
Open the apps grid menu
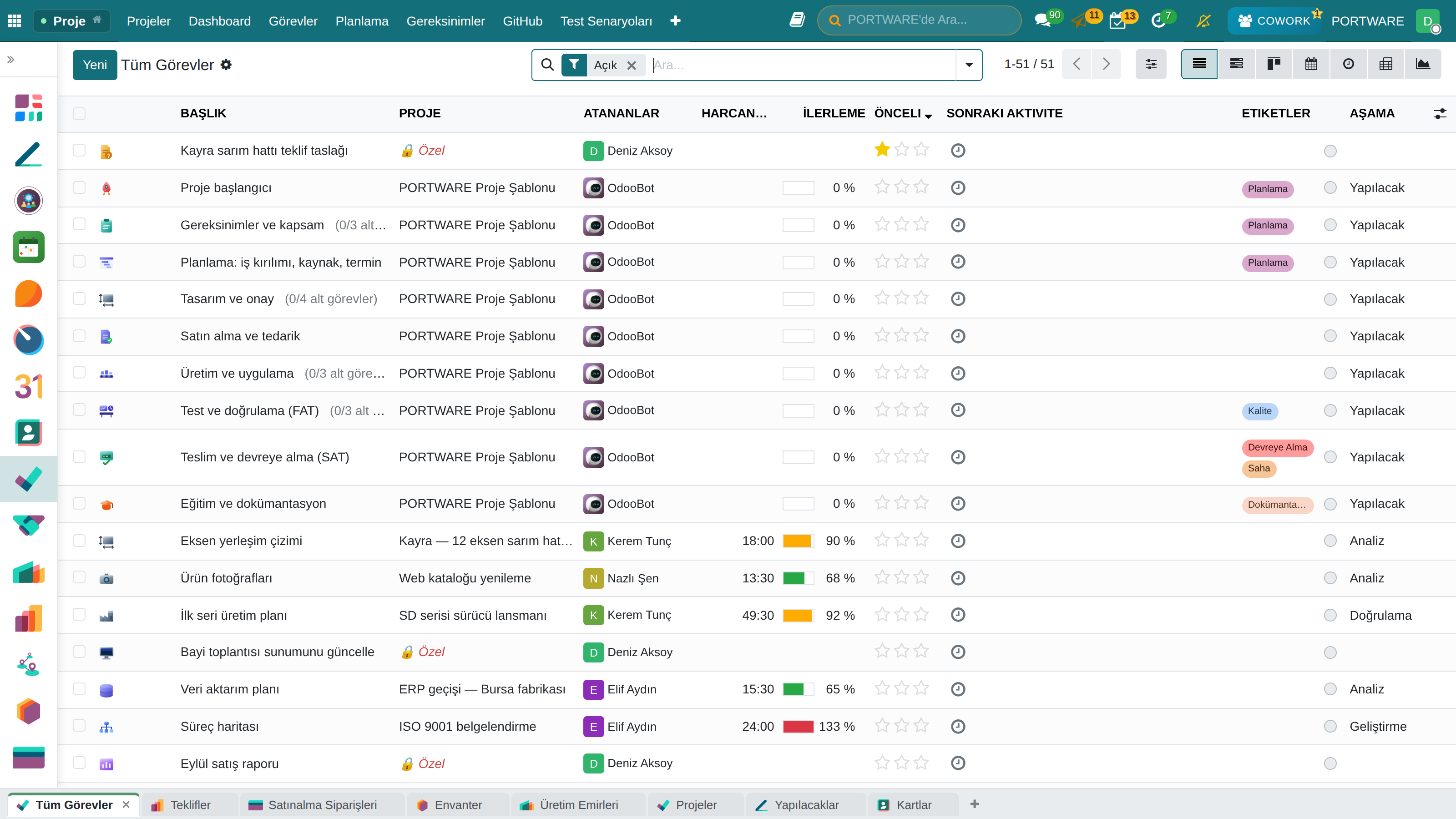click(15, 21)
